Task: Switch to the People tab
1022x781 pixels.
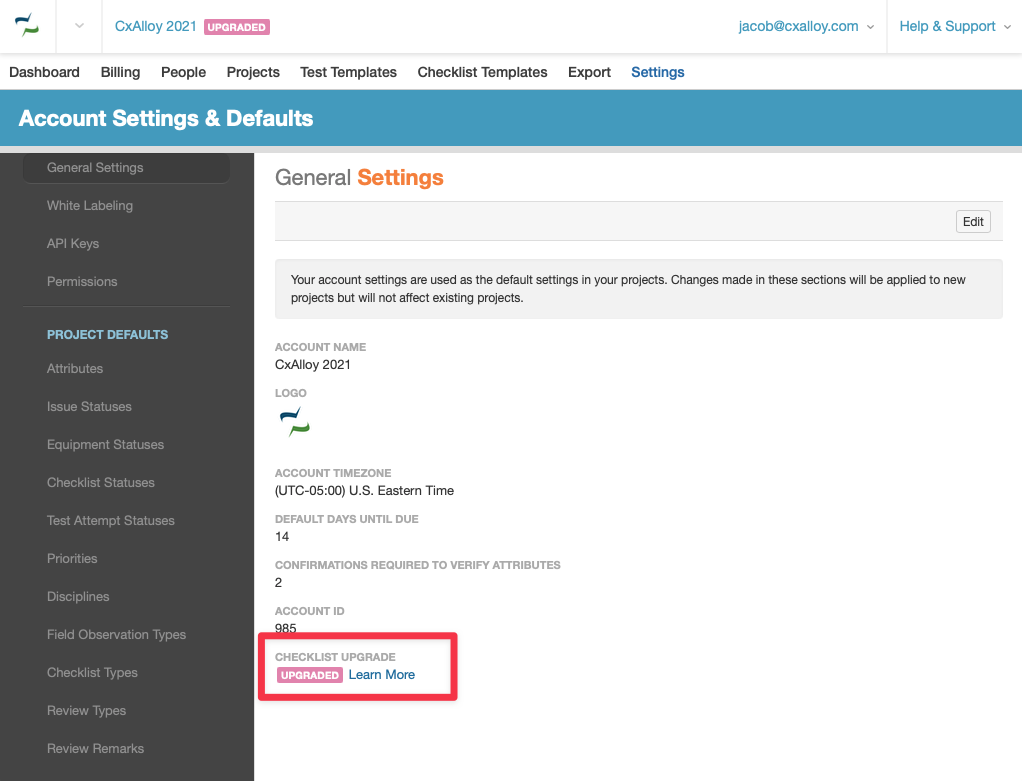Action: pyautogui.click(x=183, y=72)
